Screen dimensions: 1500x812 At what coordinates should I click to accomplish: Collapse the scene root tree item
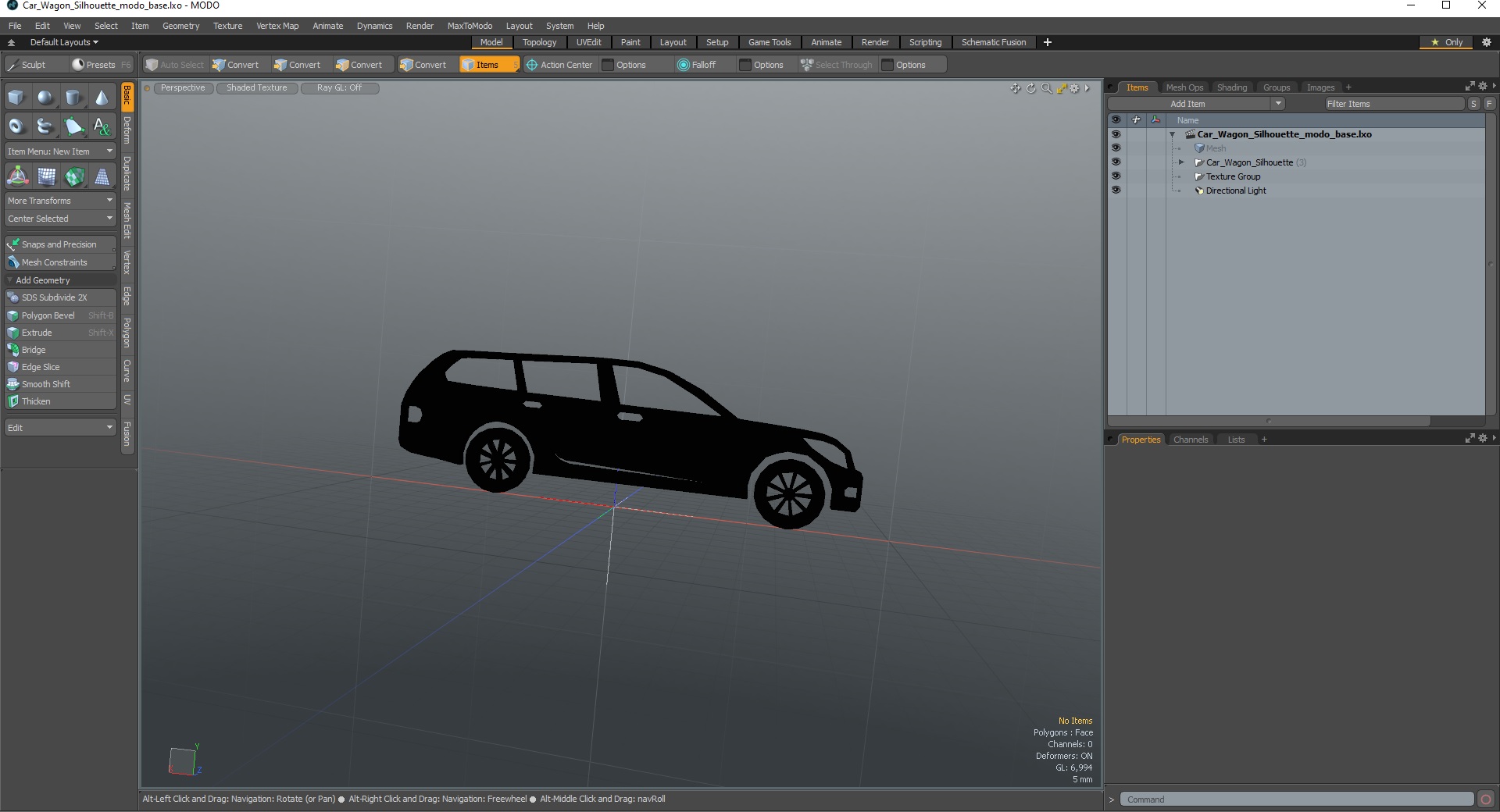[1172, 134]
